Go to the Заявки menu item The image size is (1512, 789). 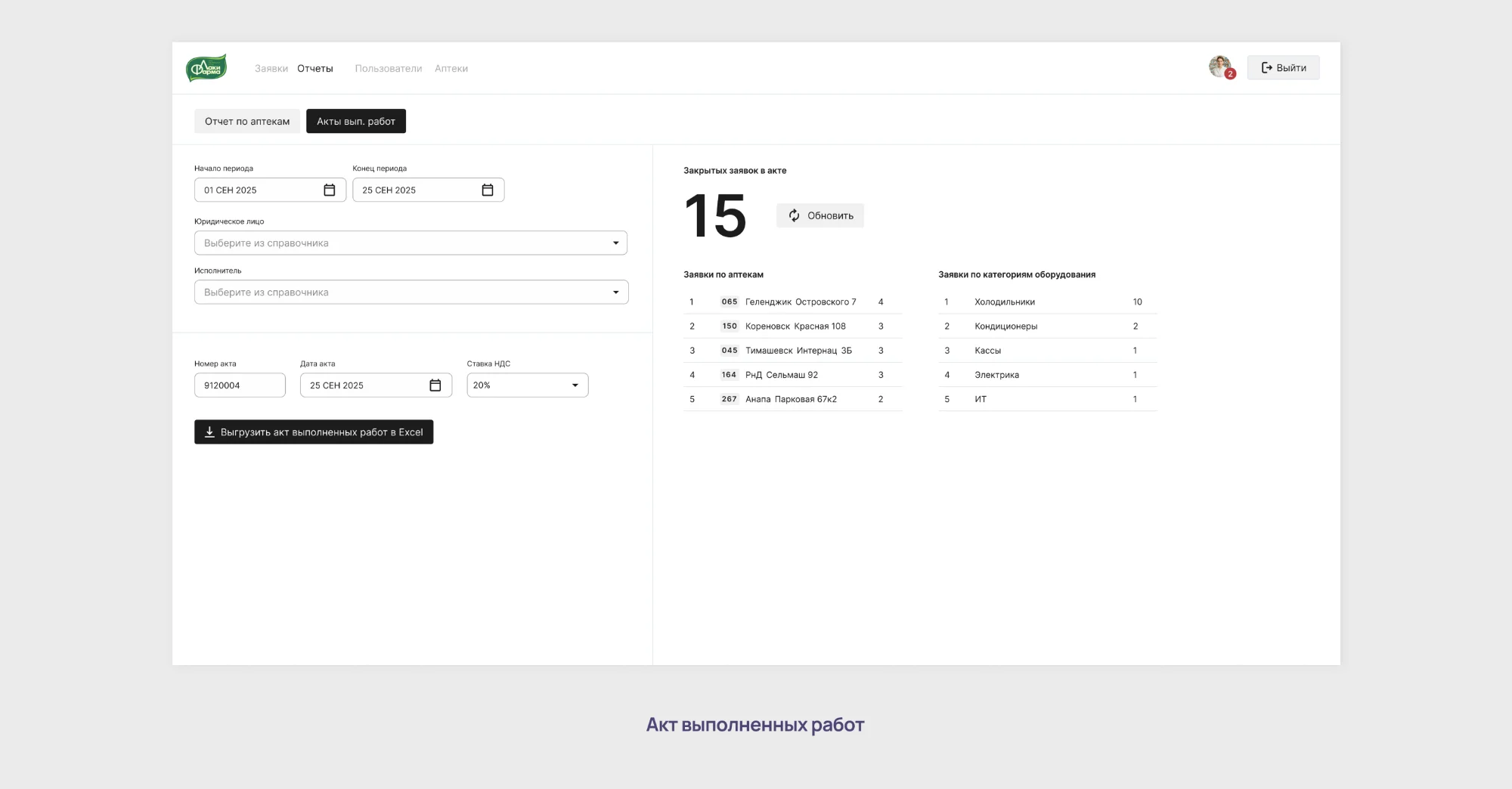point(271,69)
